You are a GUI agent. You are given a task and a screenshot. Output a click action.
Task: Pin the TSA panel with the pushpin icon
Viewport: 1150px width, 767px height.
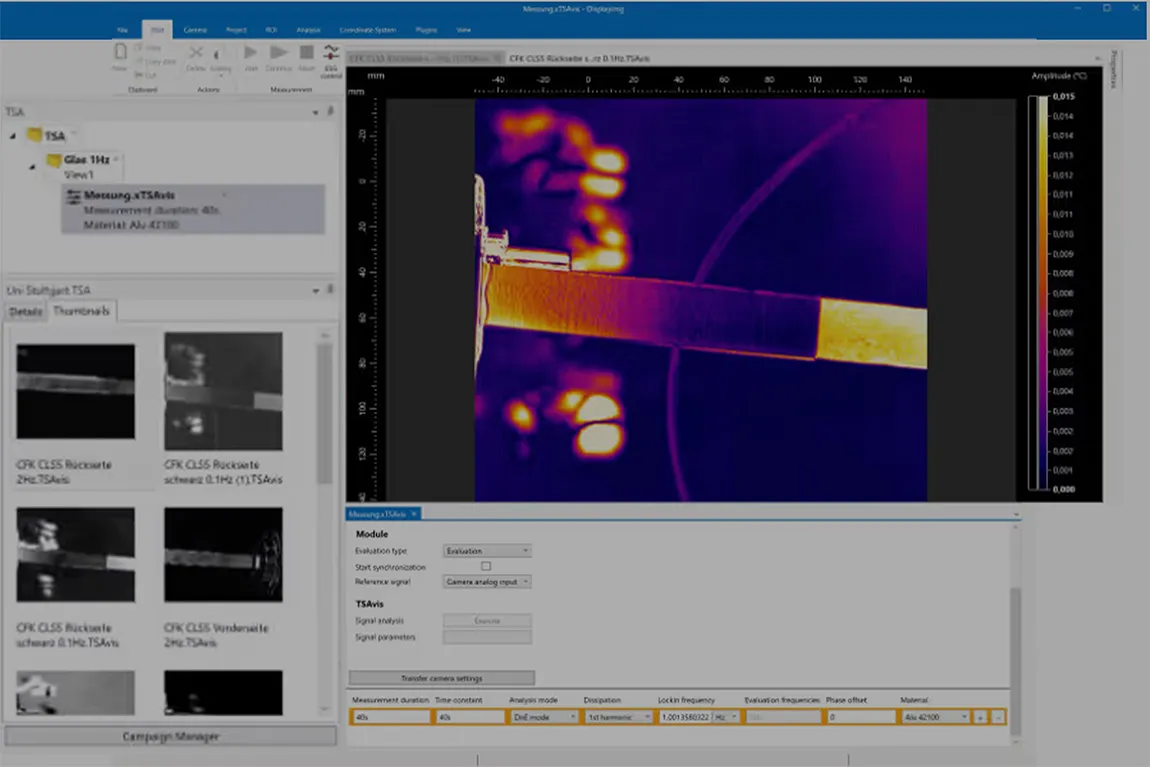pyautogui.click(x=331, y=112)
